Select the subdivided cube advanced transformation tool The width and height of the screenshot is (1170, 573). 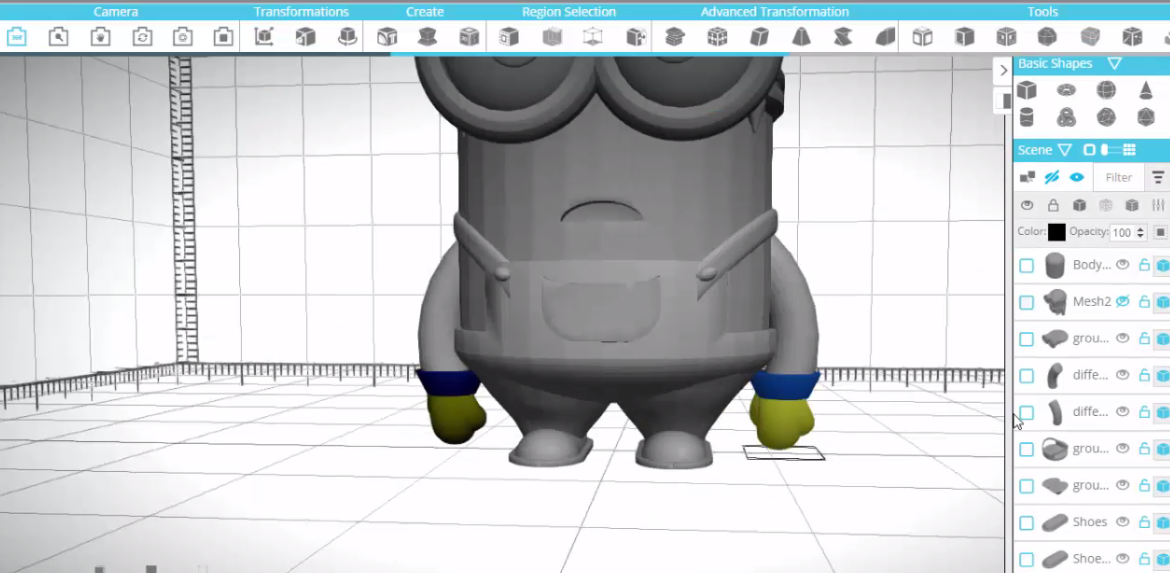click(x=717, y=37)
